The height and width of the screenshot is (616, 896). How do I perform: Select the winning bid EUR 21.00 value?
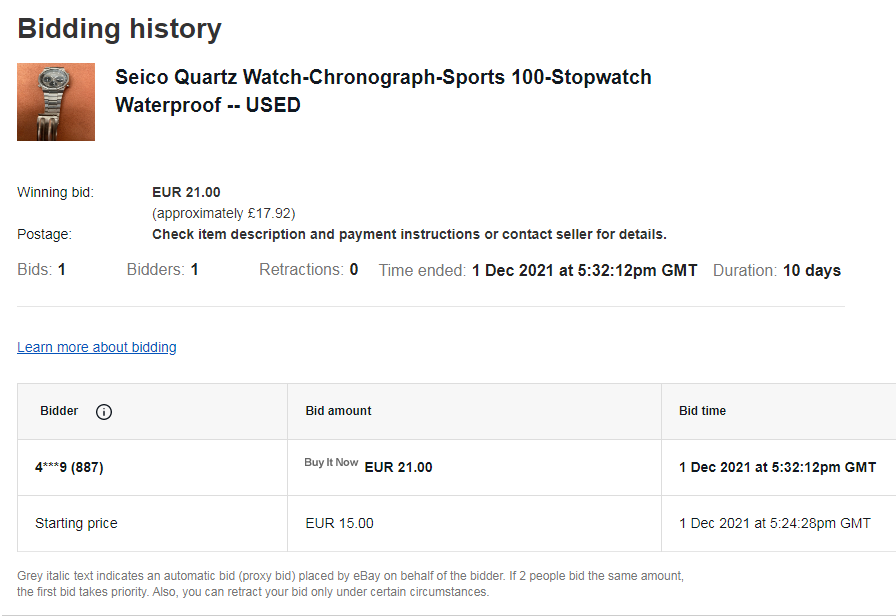tap(186, 192)
